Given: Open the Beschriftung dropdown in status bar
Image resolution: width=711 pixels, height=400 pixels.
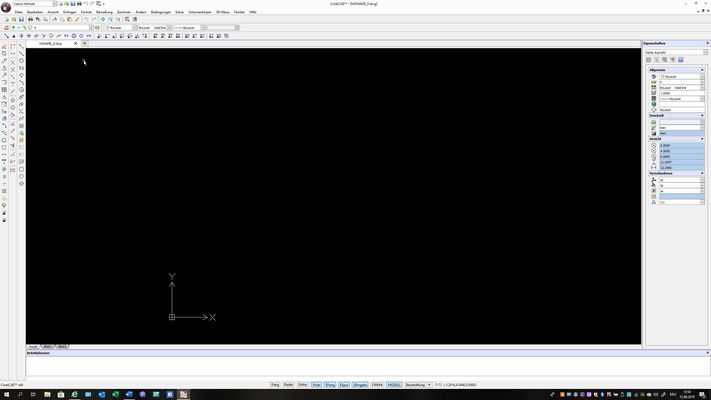Looking at the screenshot, I should tap(418, 385).
